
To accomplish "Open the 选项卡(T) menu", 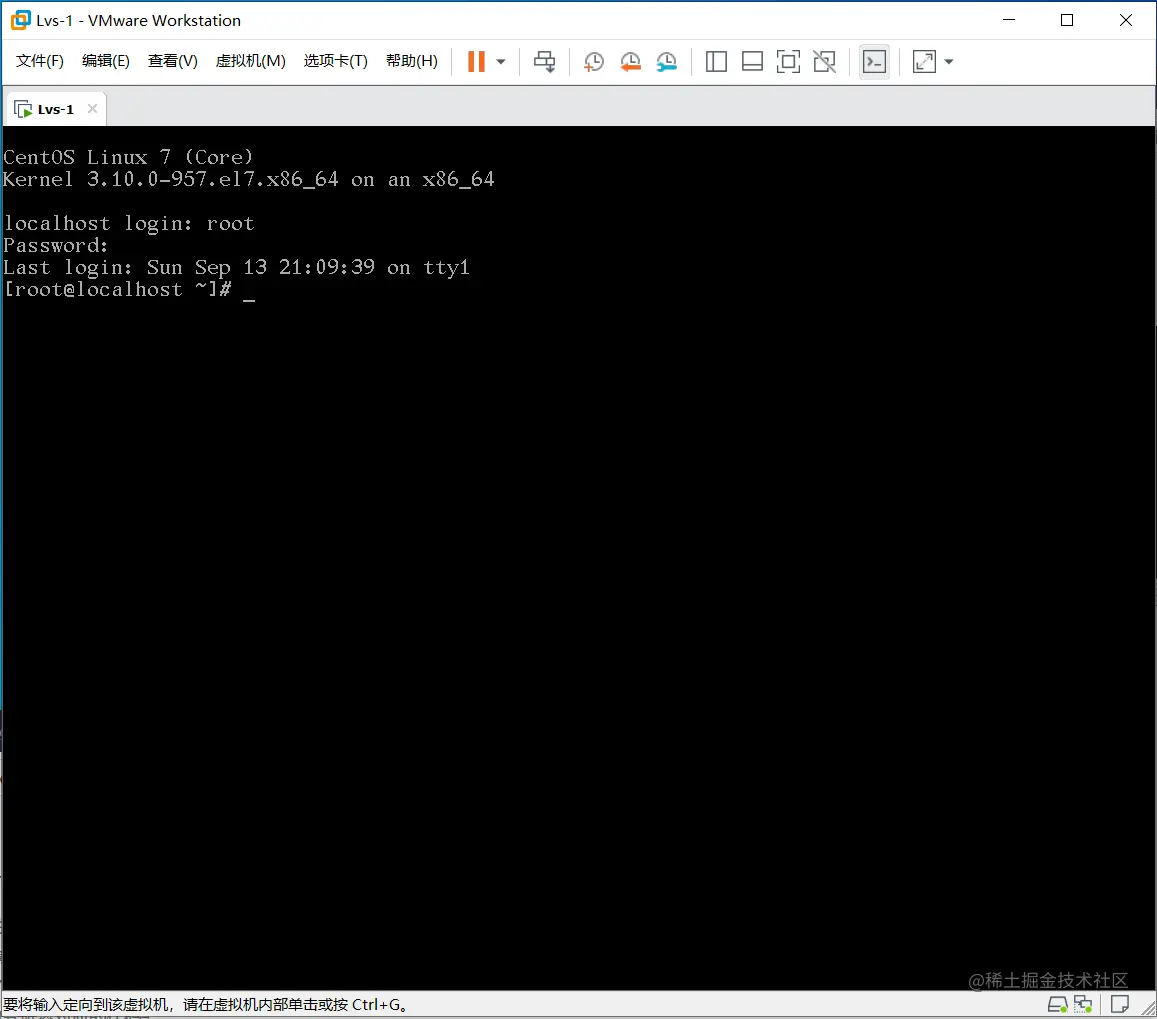I will tap(335, 61).
